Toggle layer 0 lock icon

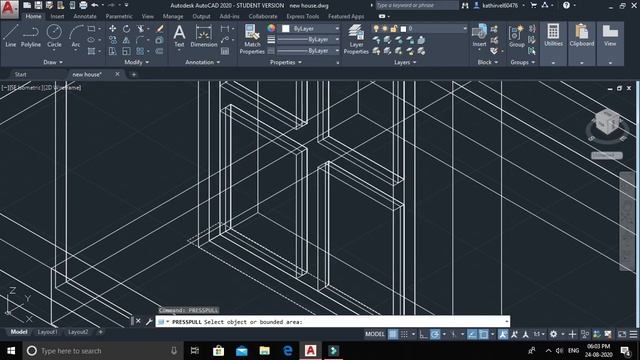coord(393,29)
